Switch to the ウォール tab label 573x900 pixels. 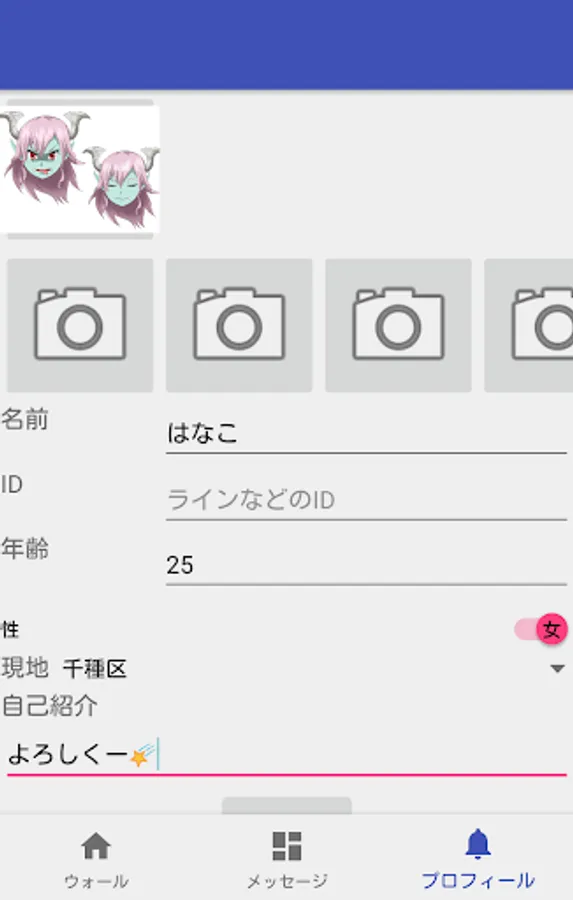(x=96, y=881)
